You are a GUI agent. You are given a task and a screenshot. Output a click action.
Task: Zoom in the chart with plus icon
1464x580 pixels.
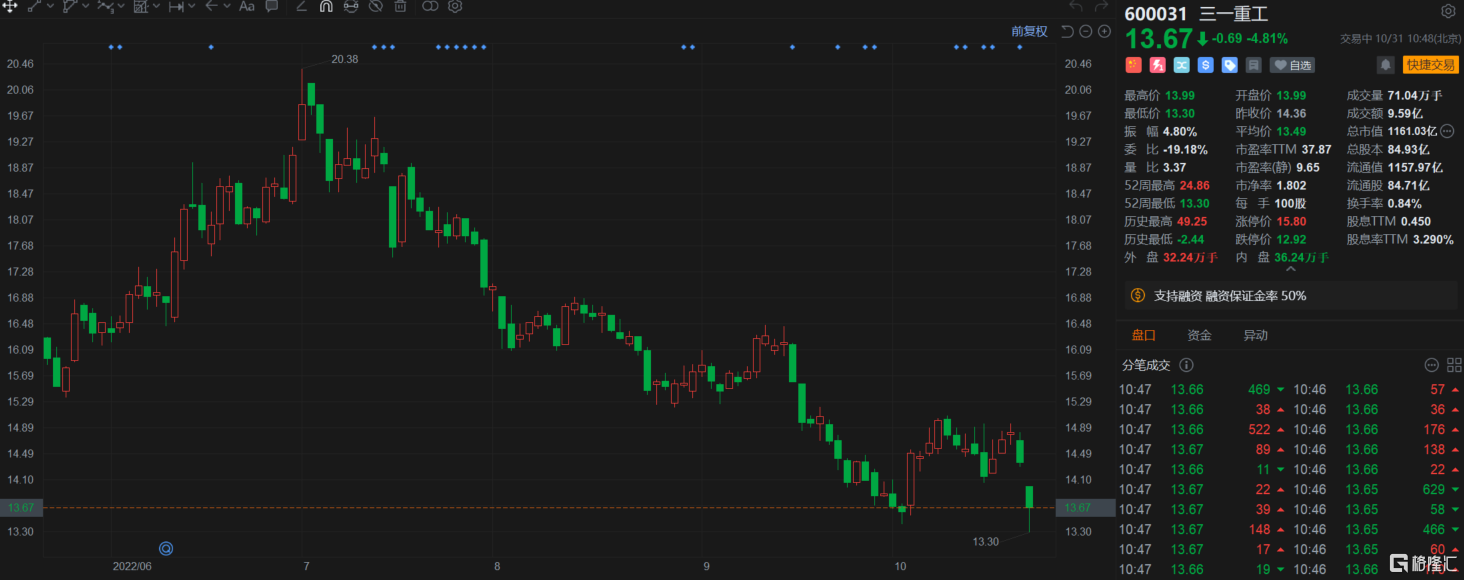(x=1105, y=31)
